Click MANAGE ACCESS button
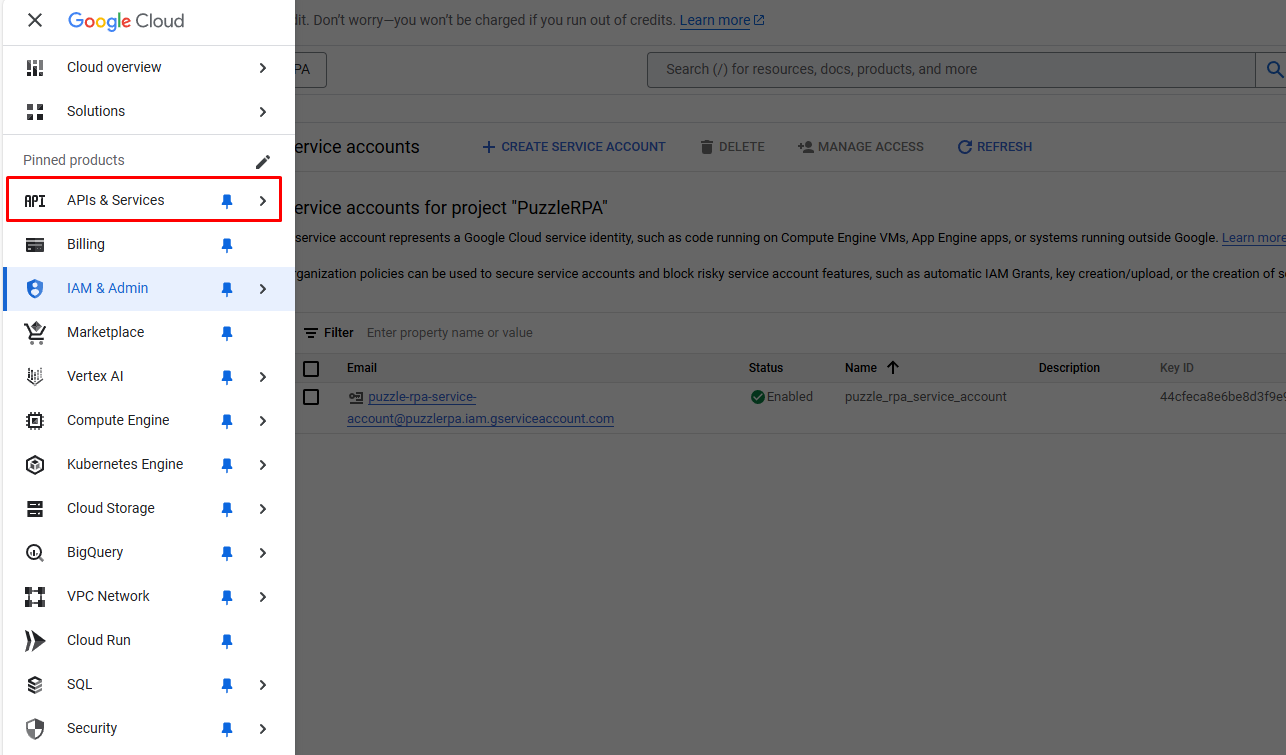 (861, 147)
